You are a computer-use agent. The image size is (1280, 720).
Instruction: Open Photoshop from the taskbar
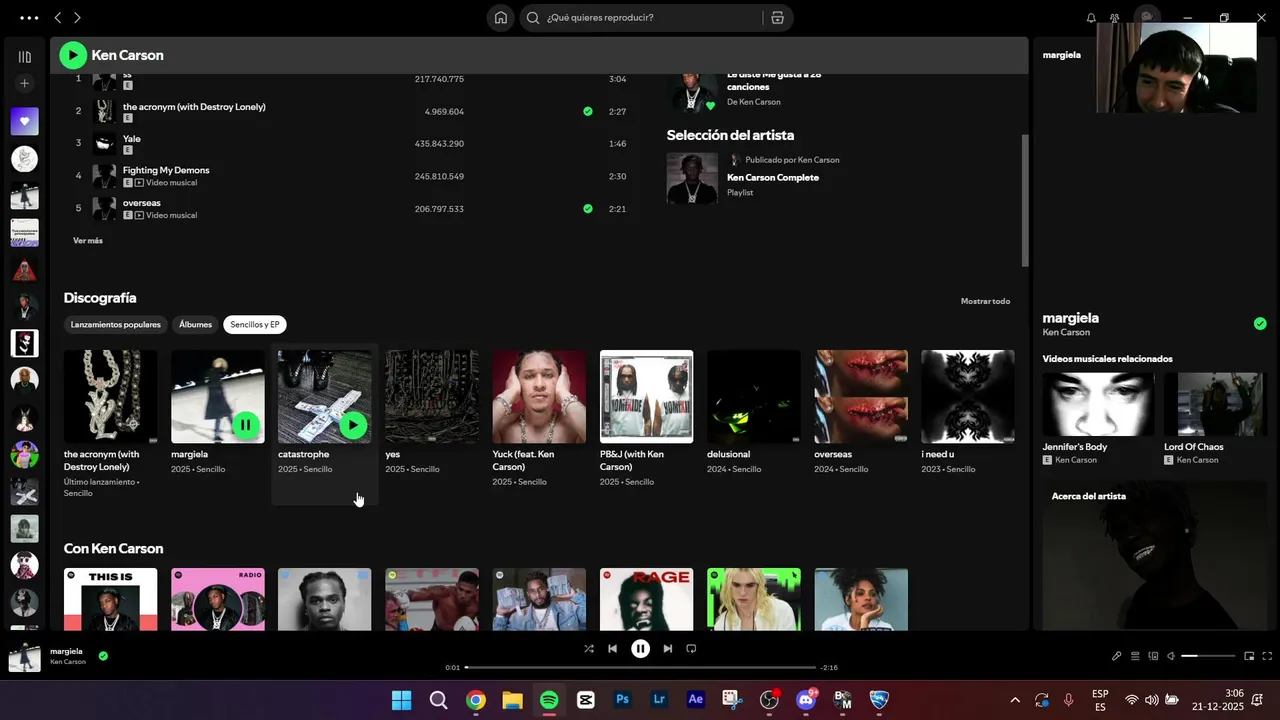622,700
